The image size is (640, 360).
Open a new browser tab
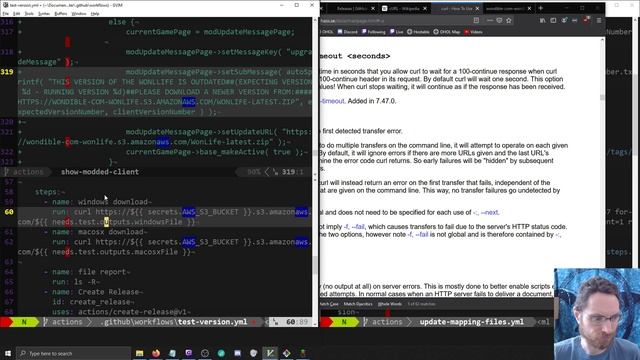coord(540,8)
